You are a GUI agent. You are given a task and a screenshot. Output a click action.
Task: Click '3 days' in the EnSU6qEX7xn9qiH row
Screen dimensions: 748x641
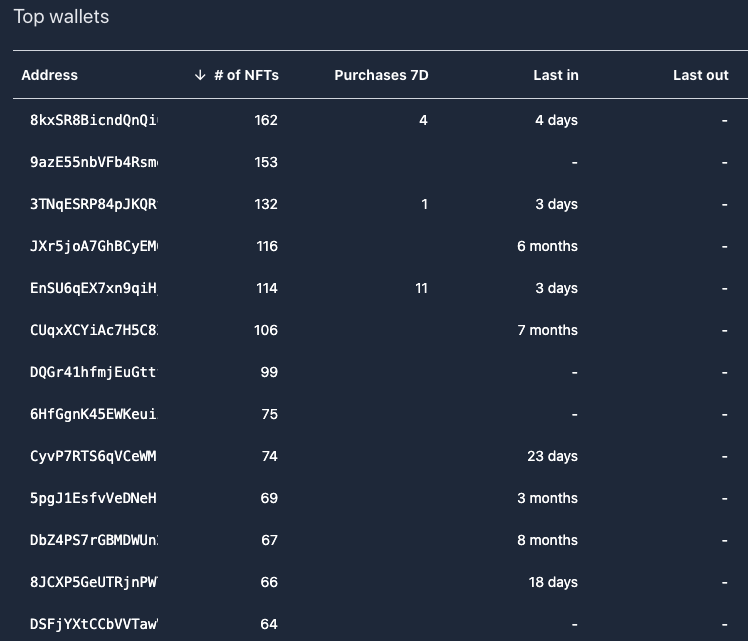coord(556,288)
